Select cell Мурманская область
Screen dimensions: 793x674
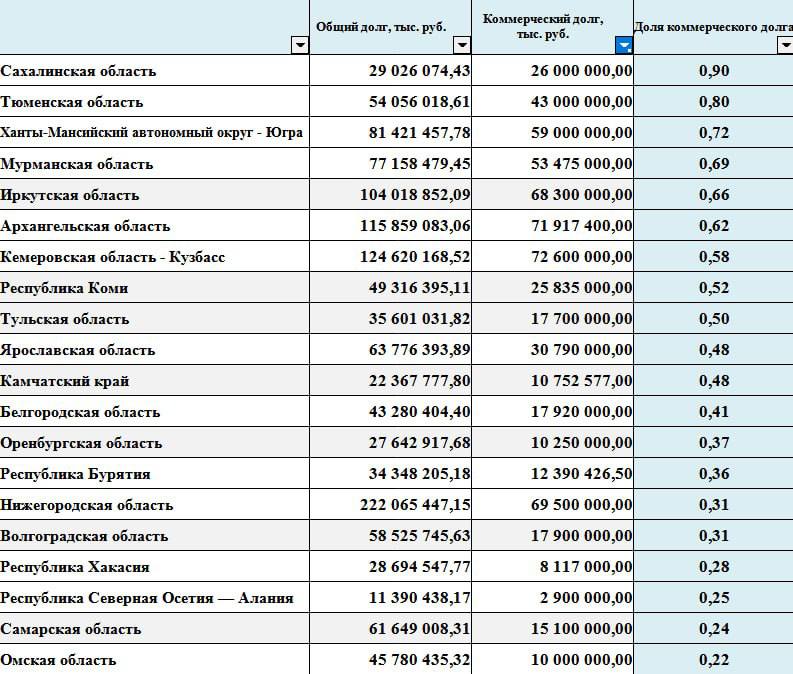point(154,163)
